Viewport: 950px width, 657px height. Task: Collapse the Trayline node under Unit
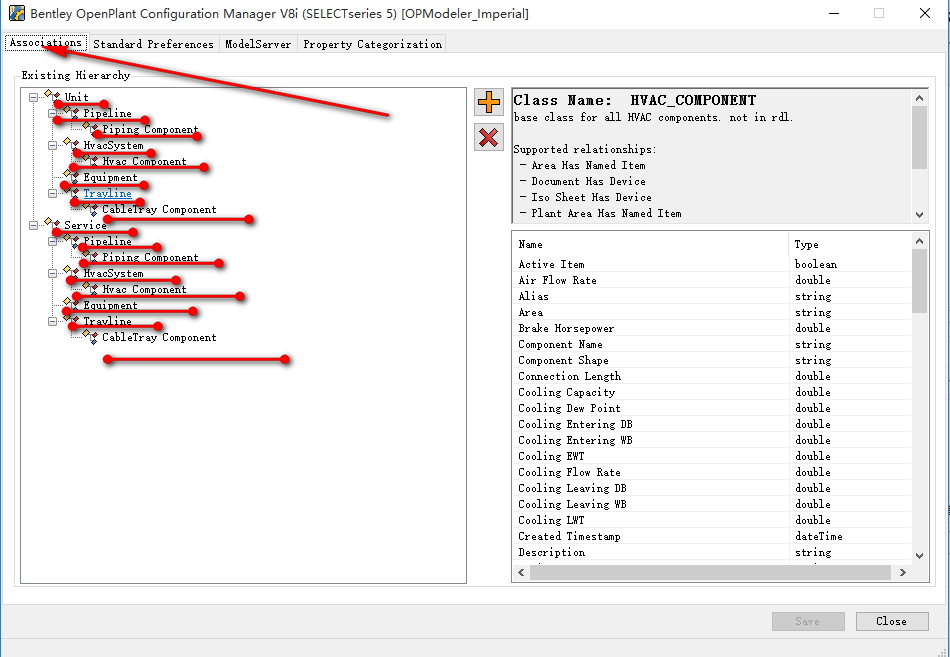pyautogui.click(x=52, y=193)
